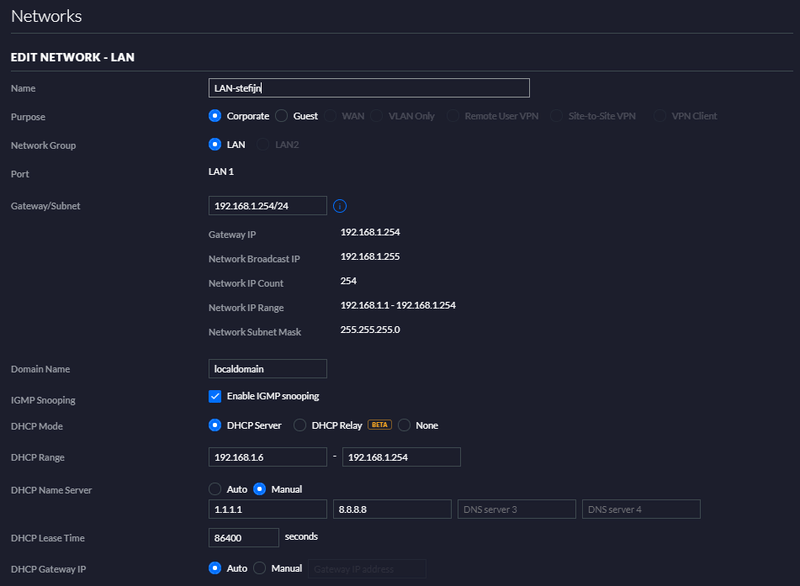This screenshot has height=586, width=800.
Task: Select Manual DHCP Name Server option
Action: point(259,489)
